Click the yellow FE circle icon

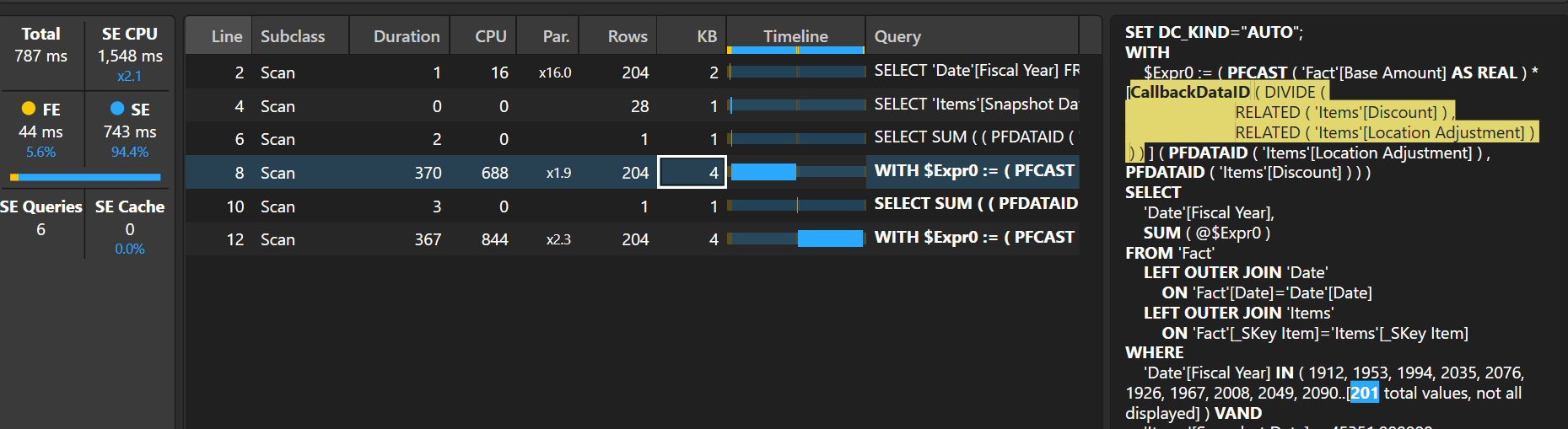(x=29, y=109)
